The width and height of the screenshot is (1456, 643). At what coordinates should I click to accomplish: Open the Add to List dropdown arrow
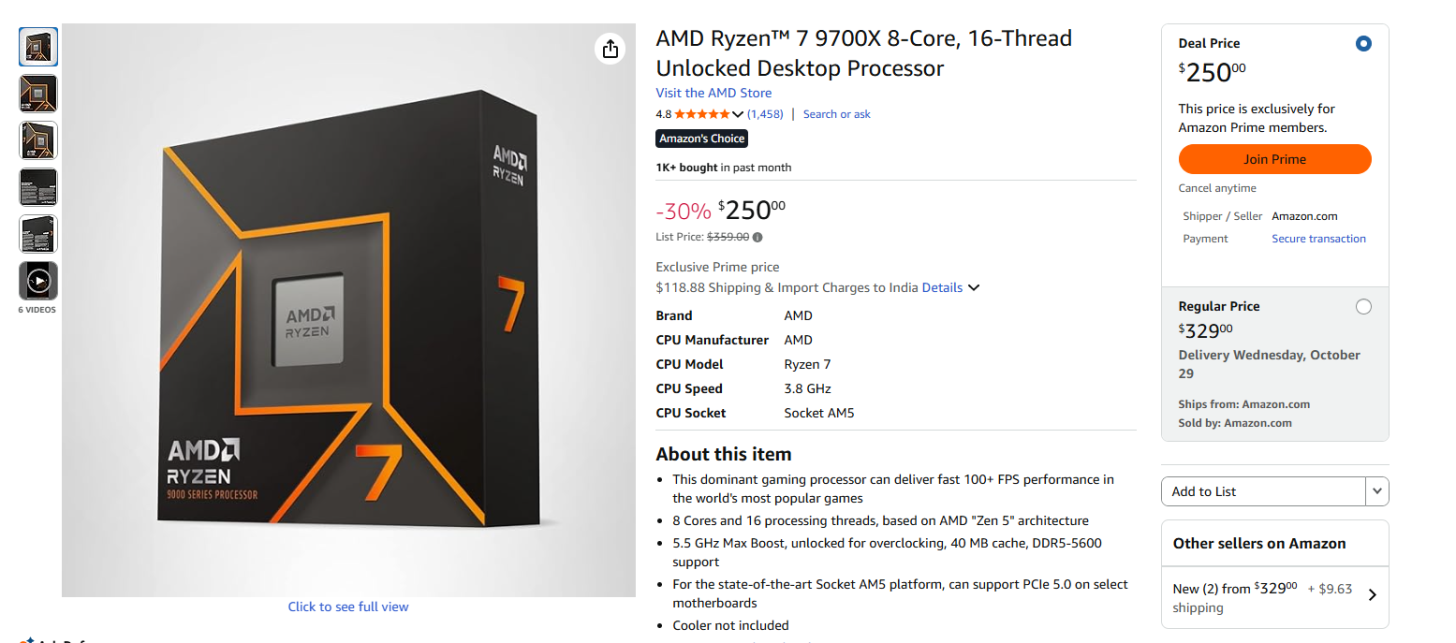1377,491
